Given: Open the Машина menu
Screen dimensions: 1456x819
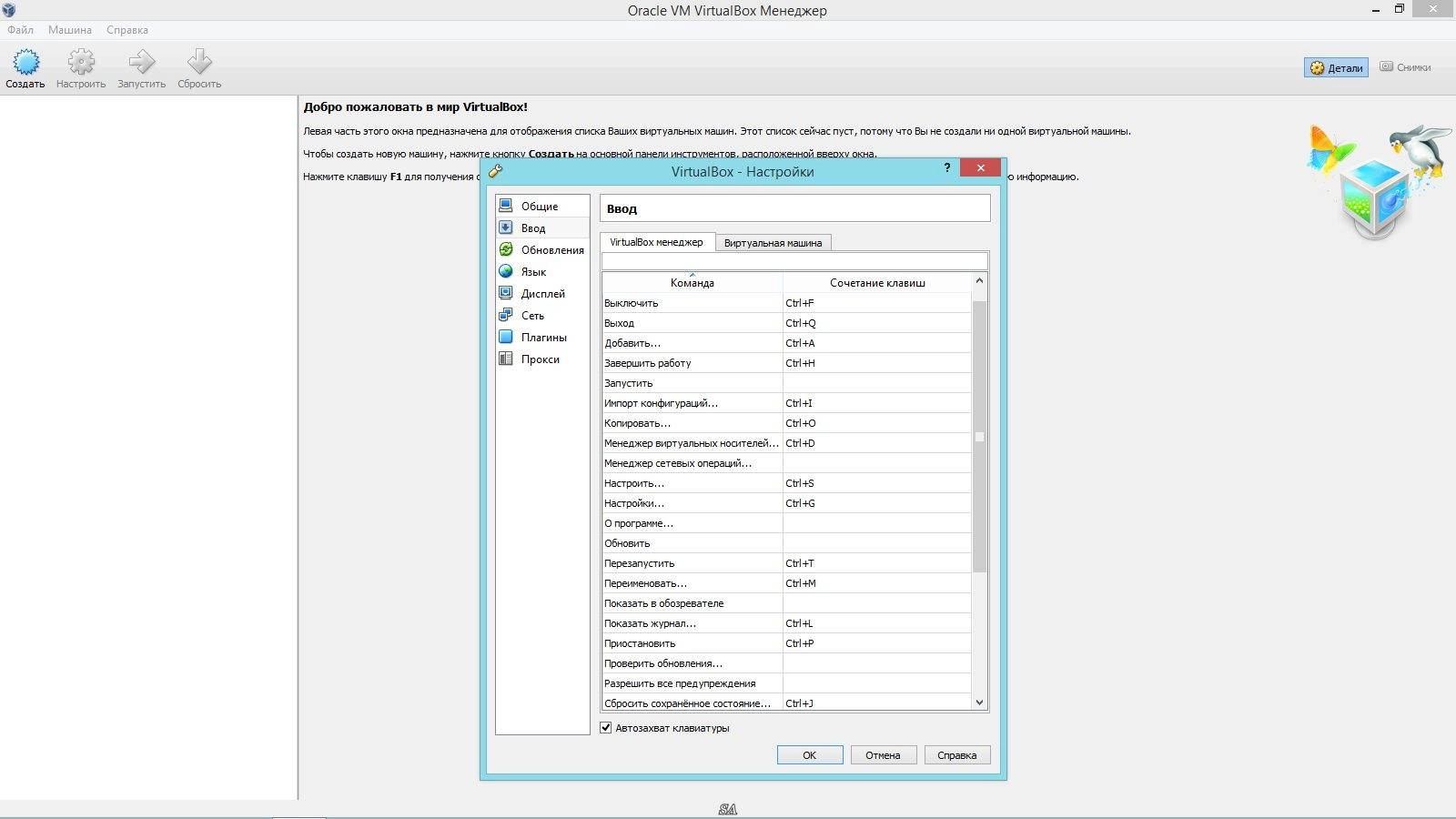Looking at the screenshot, I should (70, 30).
